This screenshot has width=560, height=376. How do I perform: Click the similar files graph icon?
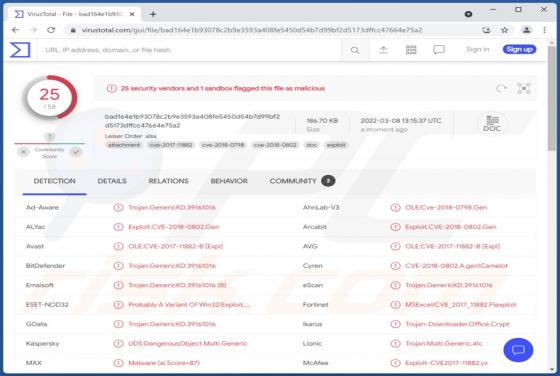524,88
